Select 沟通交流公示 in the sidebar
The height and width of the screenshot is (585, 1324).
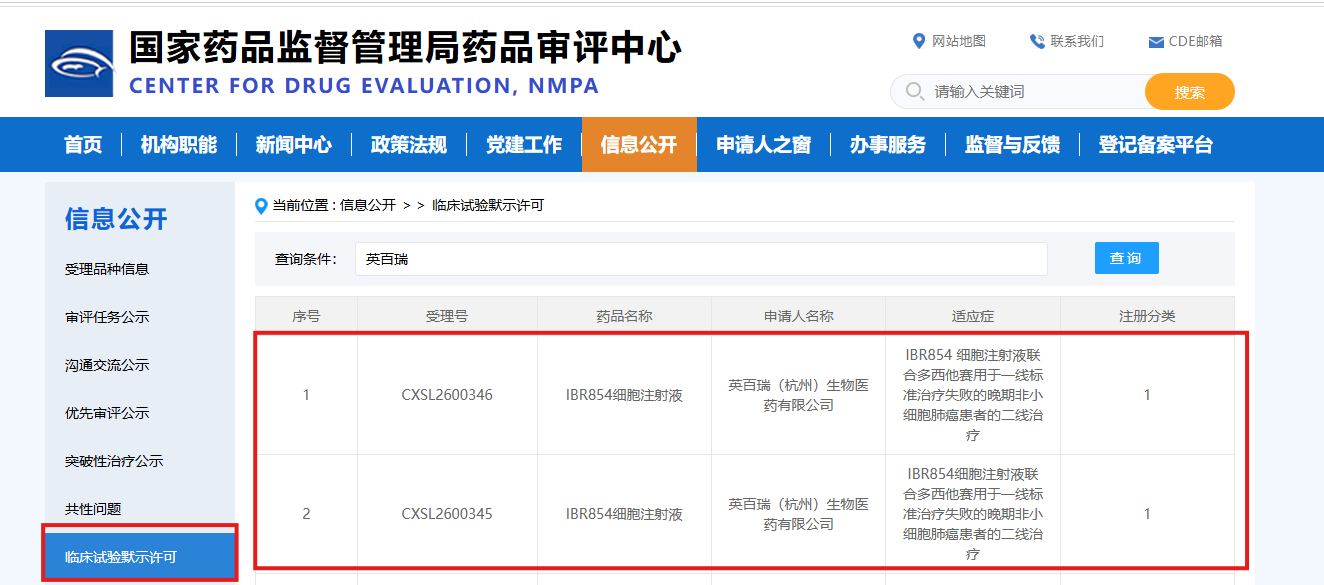pyautogui.click(x=107, y=365)
